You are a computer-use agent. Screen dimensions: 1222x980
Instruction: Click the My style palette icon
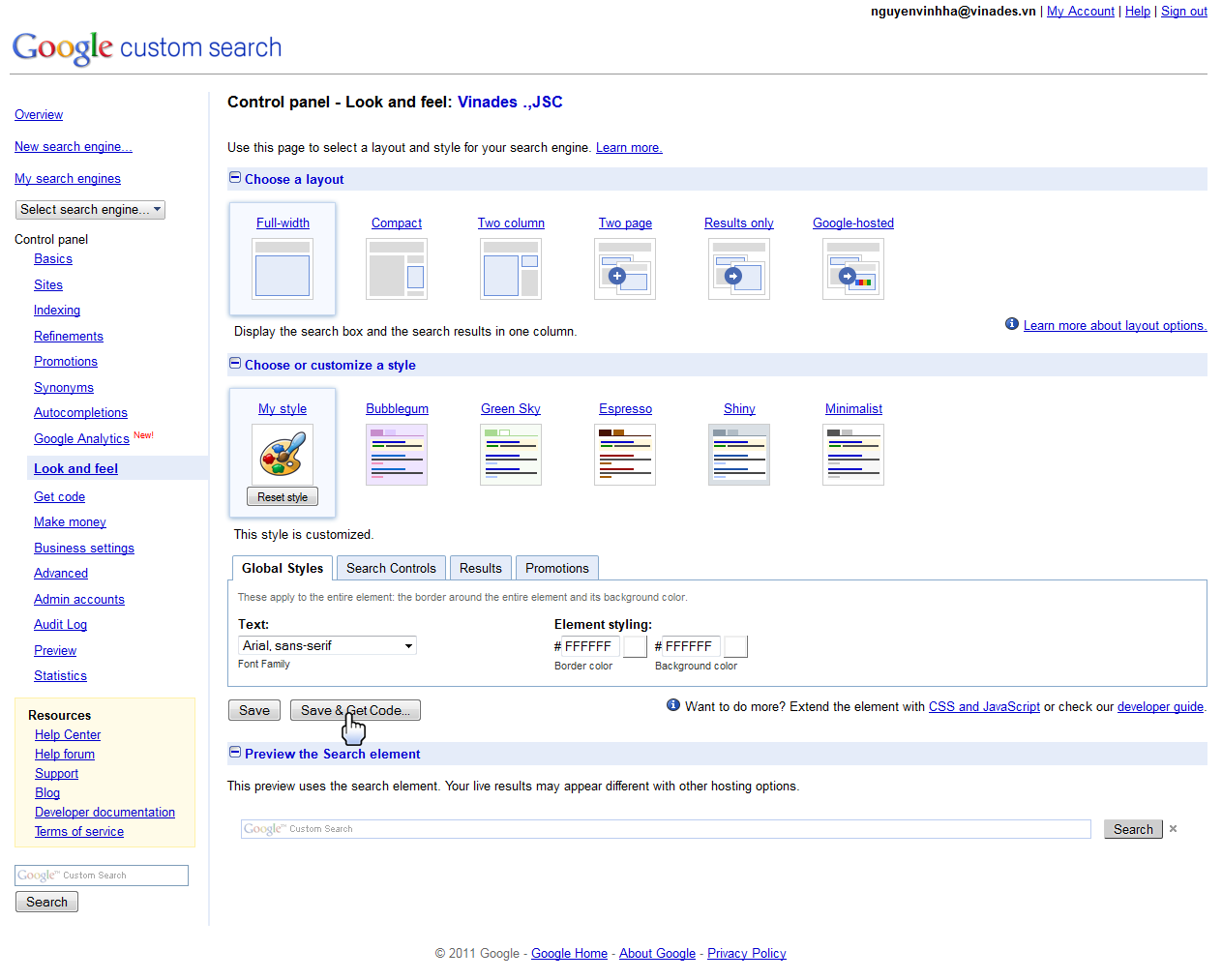[283, 455]
